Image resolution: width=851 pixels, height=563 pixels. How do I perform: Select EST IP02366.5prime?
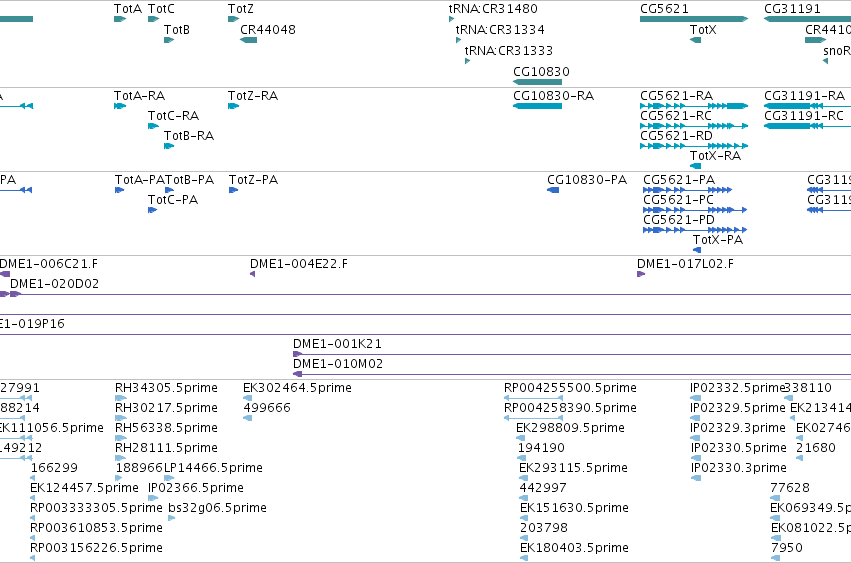point(195,488)
